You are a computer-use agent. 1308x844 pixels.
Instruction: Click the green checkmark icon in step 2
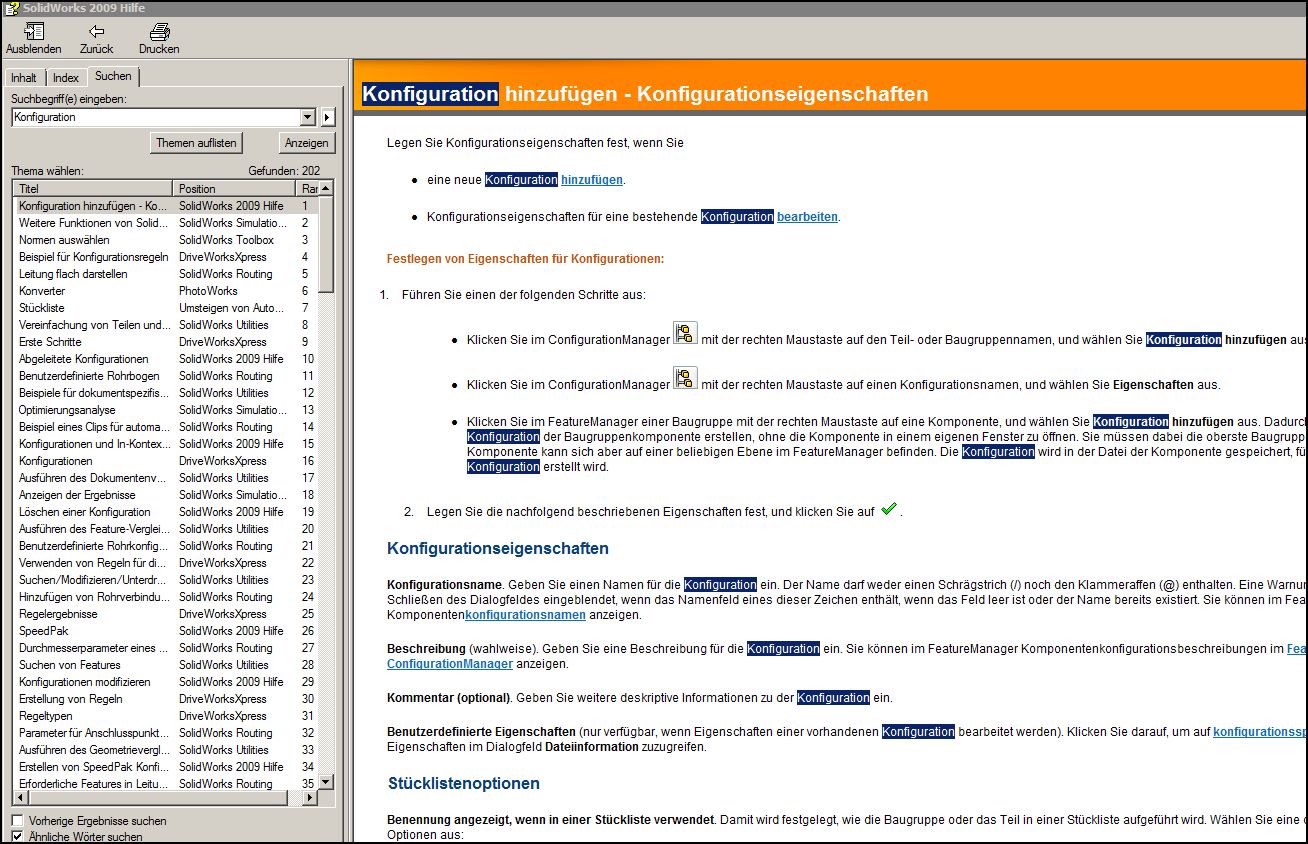(x=888, y=509)
